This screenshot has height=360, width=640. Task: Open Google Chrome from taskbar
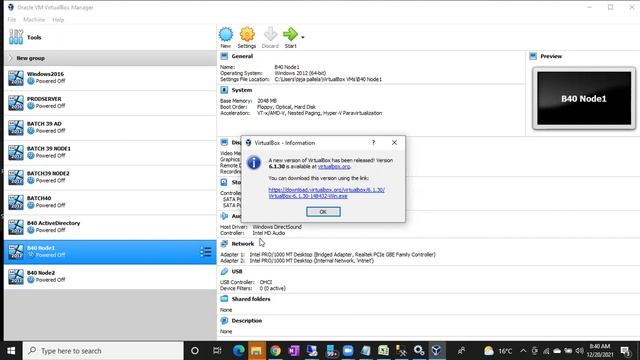[276, 351]
